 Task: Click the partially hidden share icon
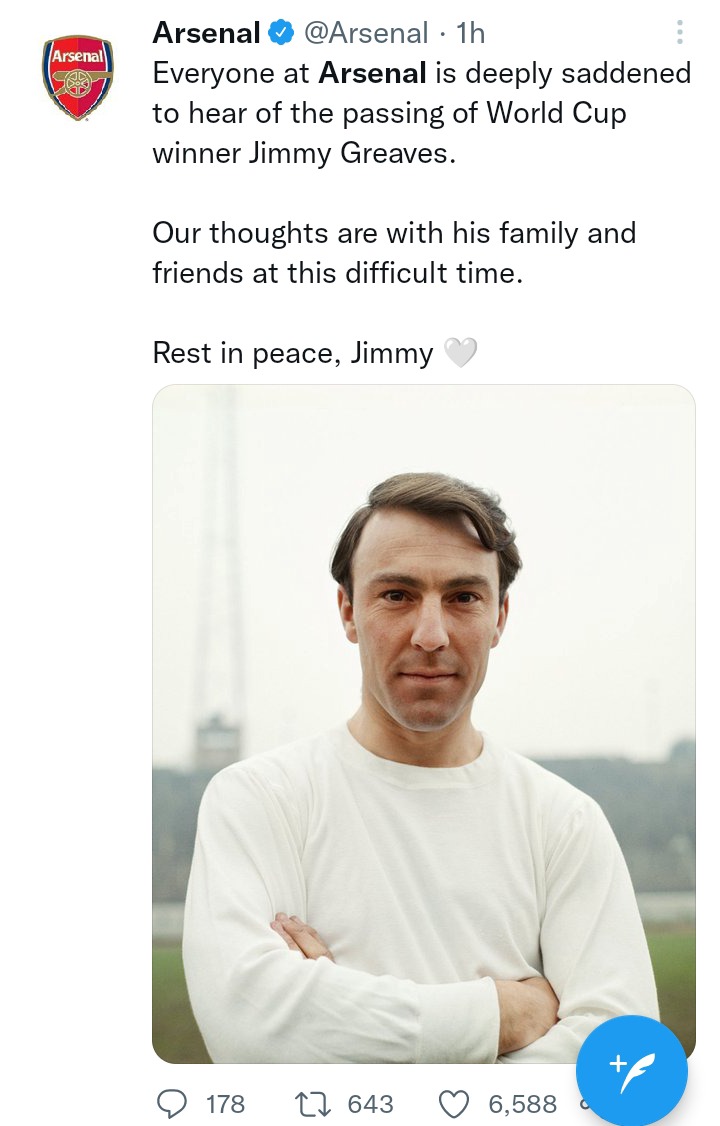(583, 1103)
